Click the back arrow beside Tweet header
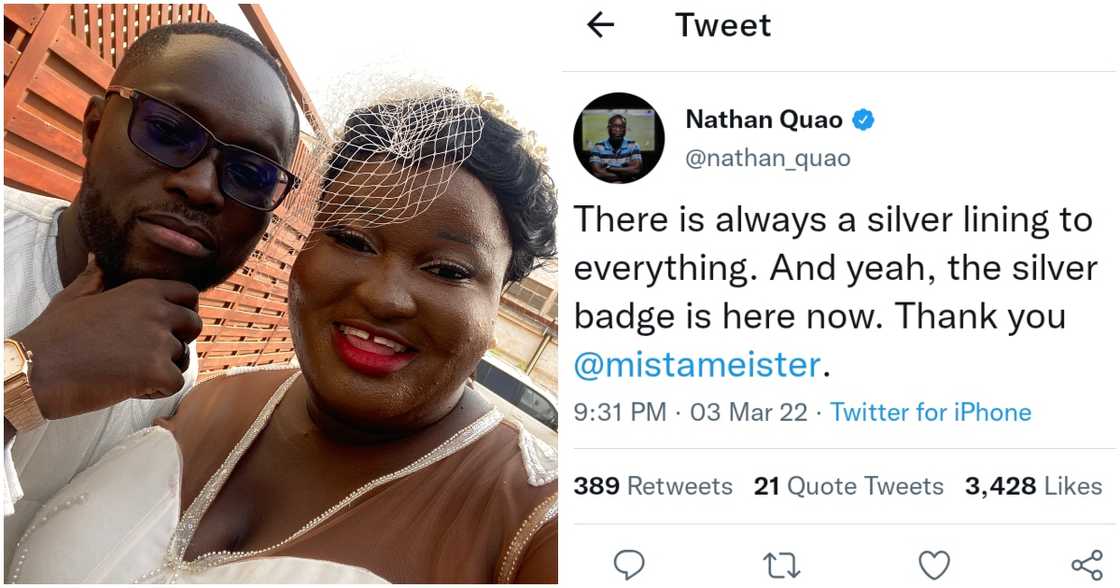 [x=600, y=26]
